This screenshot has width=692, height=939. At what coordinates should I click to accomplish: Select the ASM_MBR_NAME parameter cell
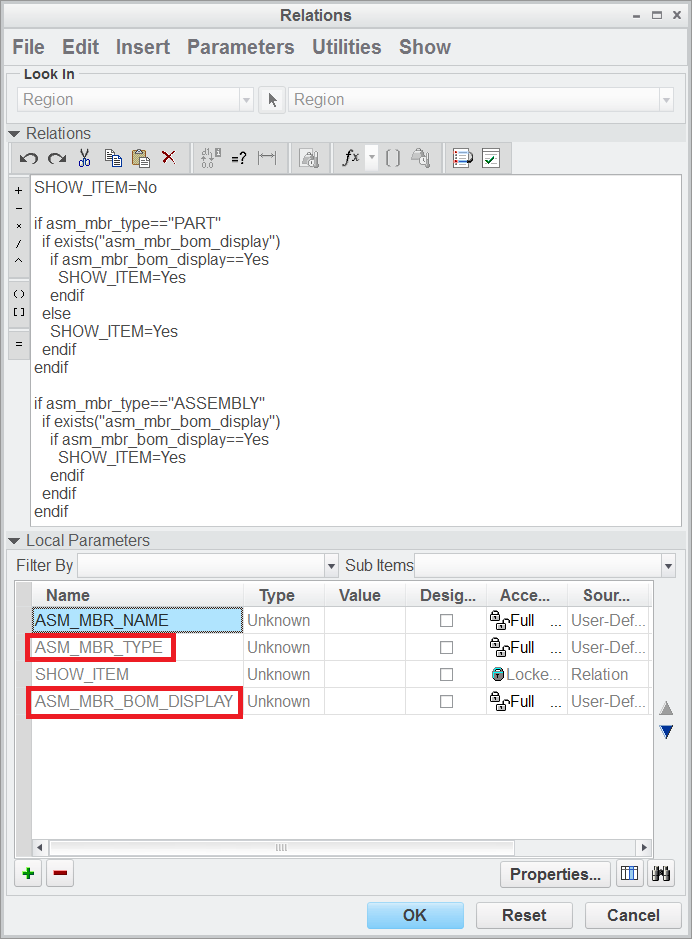pyautogui.click(x=137, y=620)
